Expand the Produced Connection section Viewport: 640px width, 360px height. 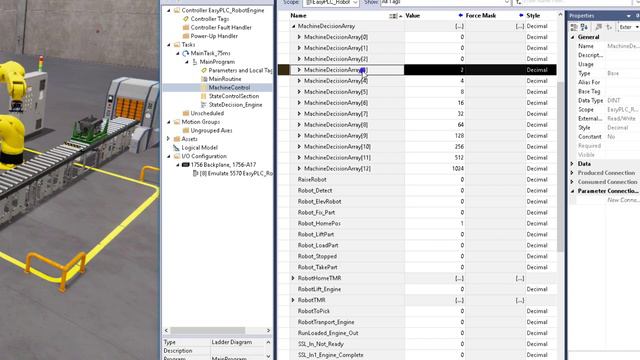click(x=572, y=173)
